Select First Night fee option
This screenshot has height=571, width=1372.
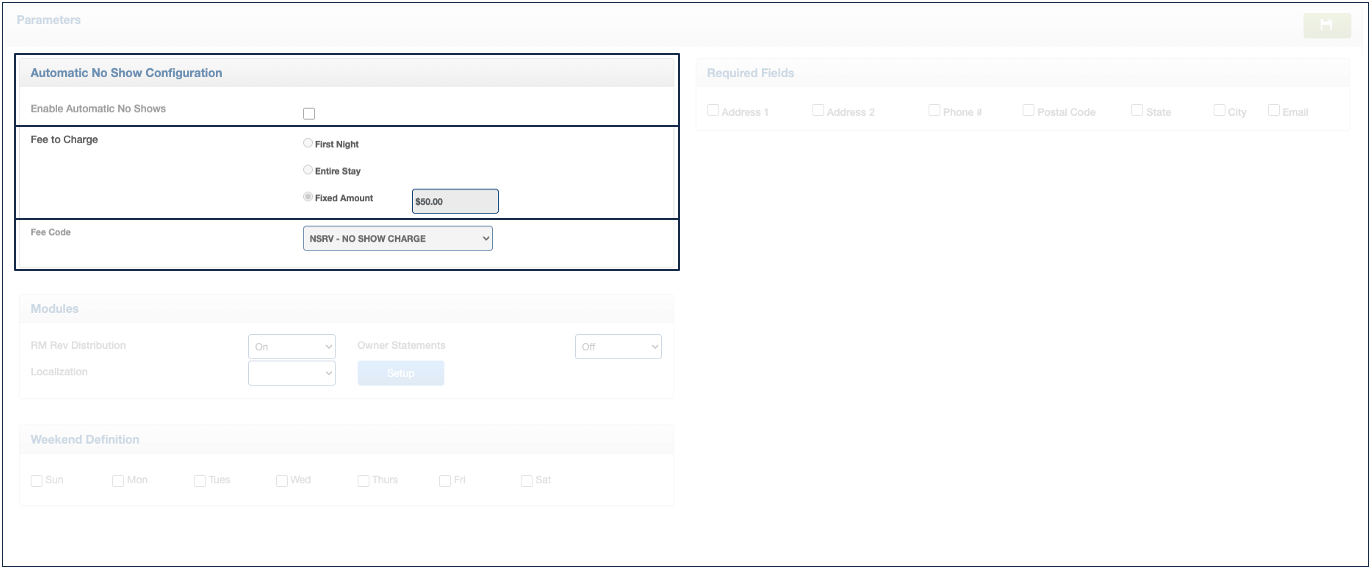[308, 144]
